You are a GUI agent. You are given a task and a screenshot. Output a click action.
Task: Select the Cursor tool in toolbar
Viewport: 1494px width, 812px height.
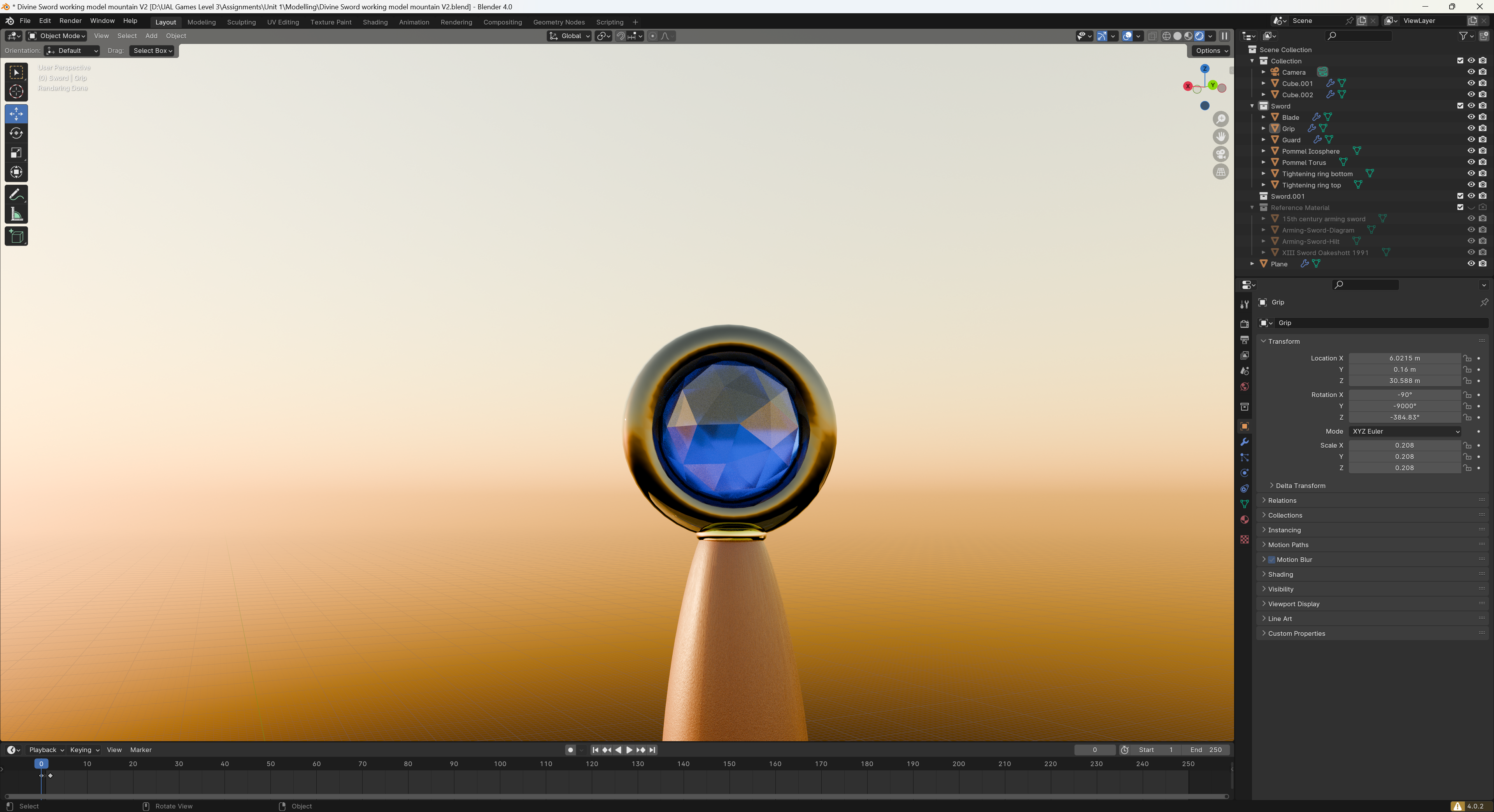click(16, 91)
